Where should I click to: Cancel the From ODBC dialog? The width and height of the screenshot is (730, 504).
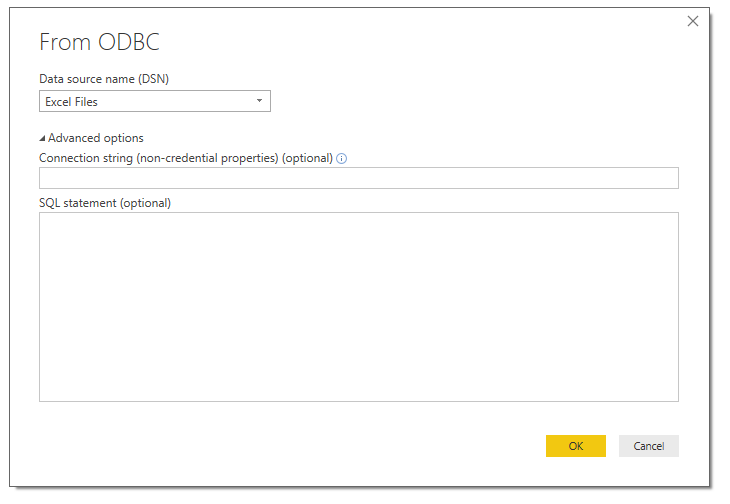click(x=649, y=446)
